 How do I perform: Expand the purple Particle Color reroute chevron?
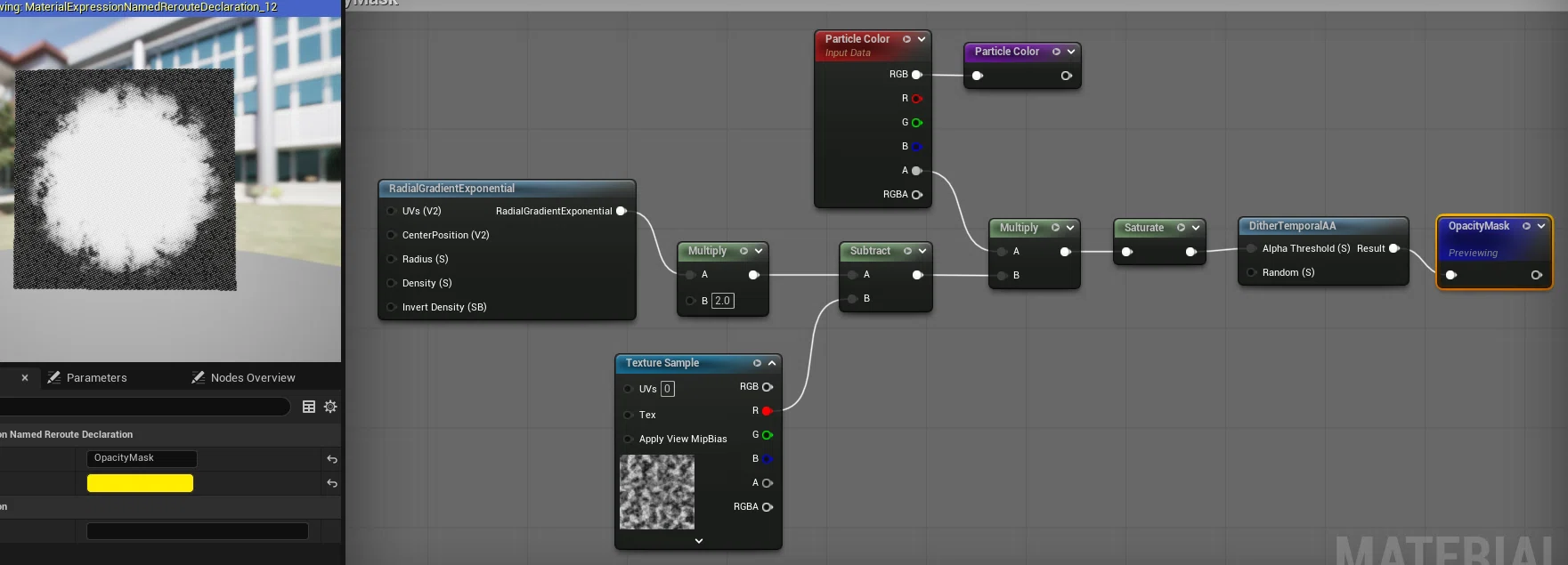[x=1071, y=52]
